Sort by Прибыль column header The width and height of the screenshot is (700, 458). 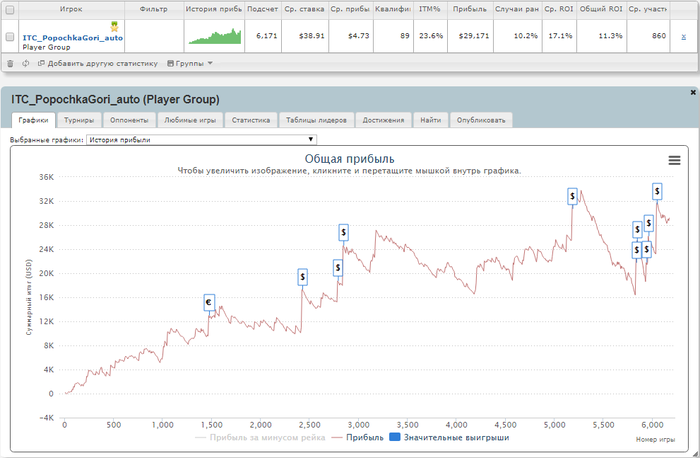tap(470, 9)
